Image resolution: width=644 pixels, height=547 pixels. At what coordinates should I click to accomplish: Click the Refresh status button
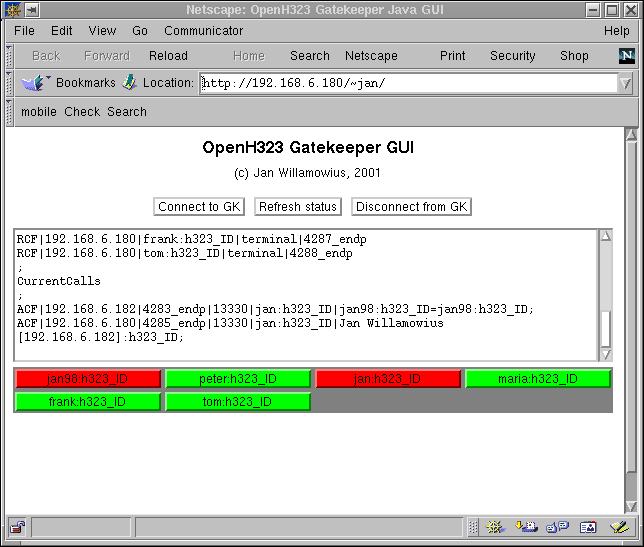point(298,207)
